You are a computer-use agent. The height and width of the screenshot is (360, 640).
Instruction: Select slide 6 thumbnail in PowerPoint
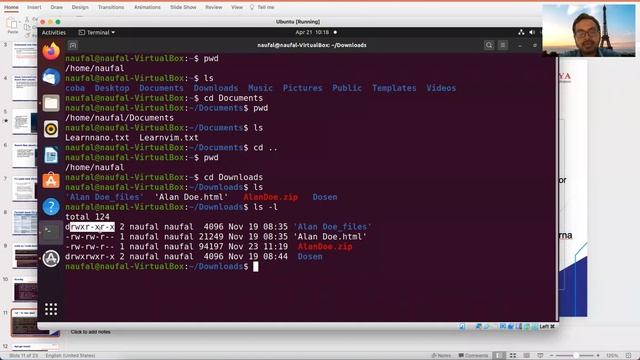(x=25, y=155)
